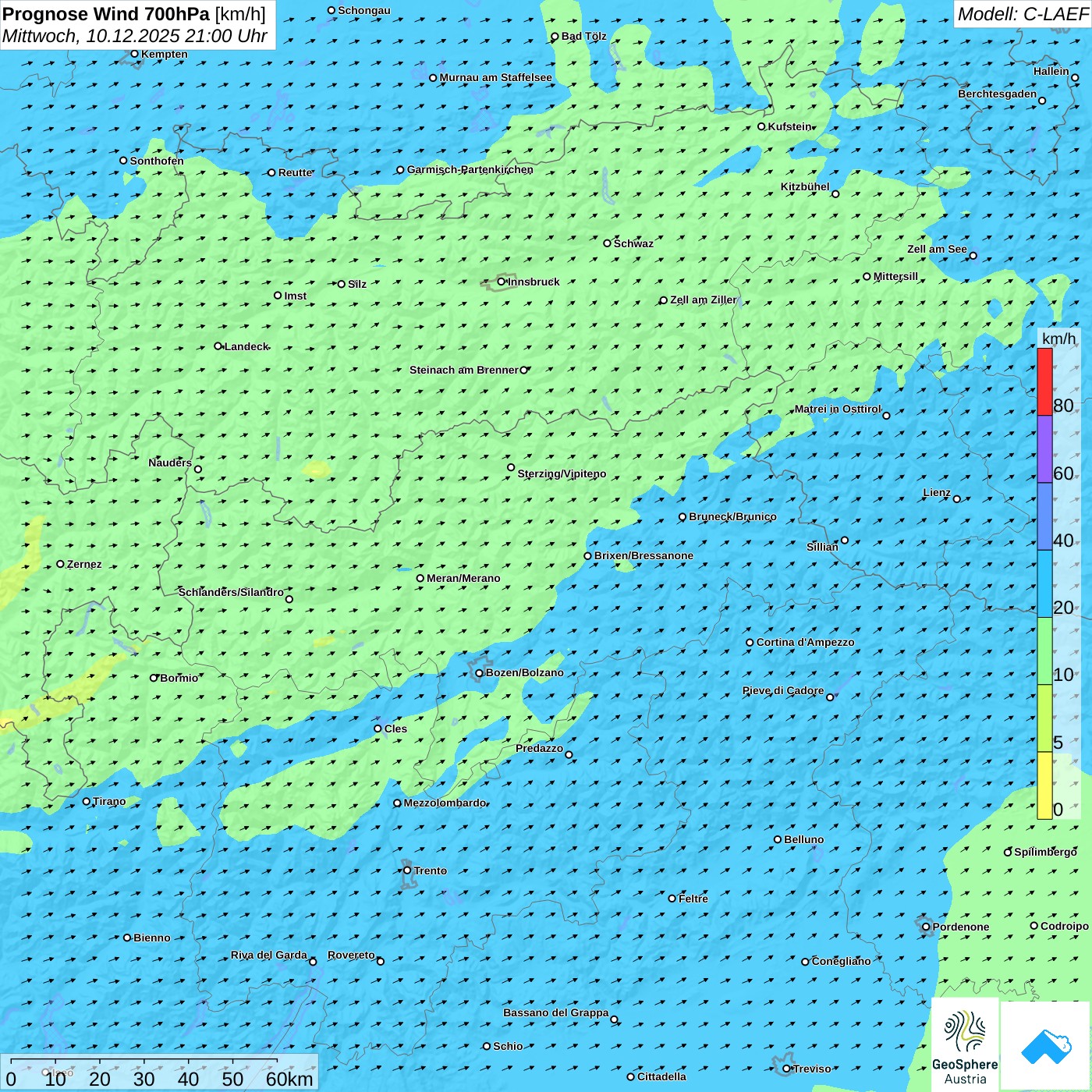Click the GeoSphere Austria logo
1092x1092 pixels.
click(x=965, y=1045)
